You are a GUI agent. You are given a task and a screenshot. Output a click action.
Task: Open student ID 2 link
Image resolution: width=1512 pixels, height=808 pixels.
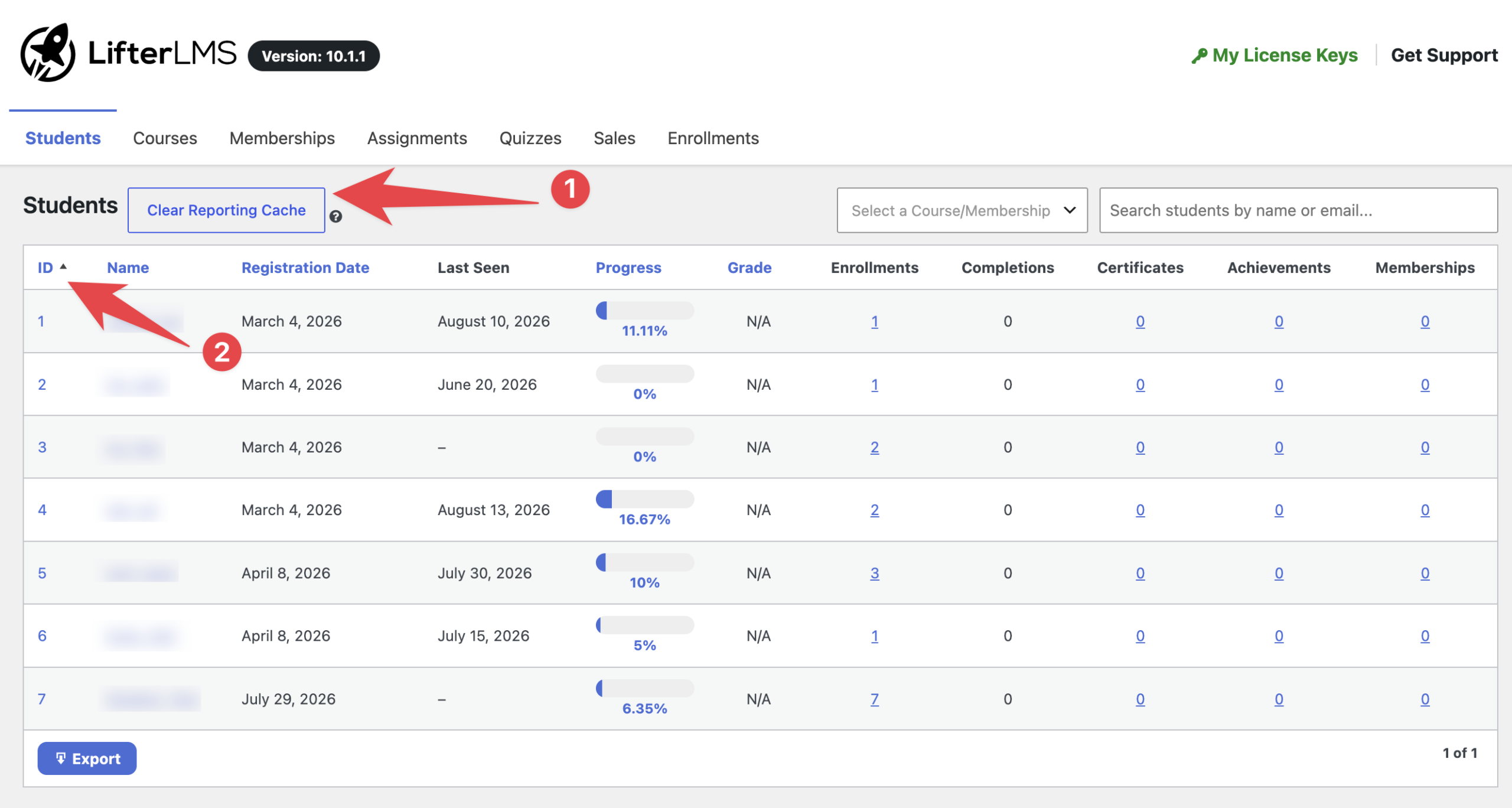[42, 385]
